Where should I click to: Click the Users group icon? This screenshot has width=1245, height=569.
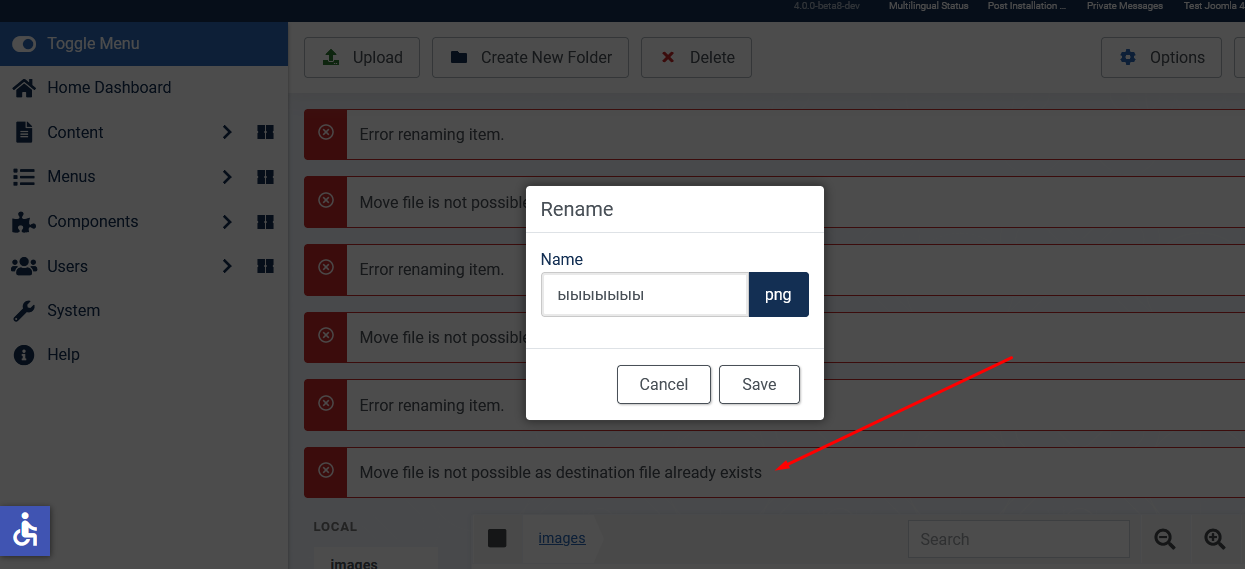pyautogui.click(x=24, y=266)
